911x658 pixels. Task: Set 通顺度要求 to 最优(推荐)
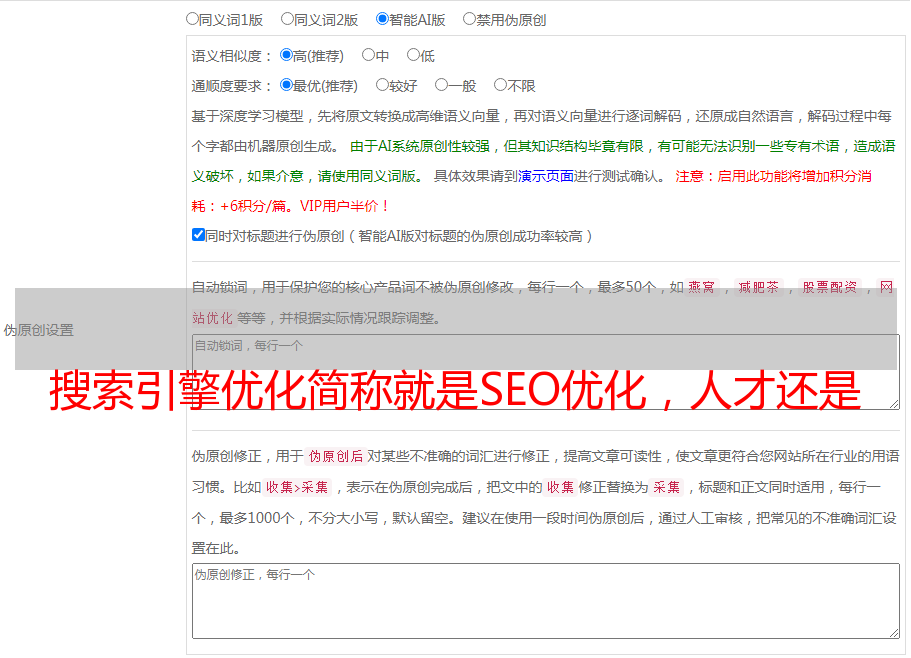[x=286, y=85]
